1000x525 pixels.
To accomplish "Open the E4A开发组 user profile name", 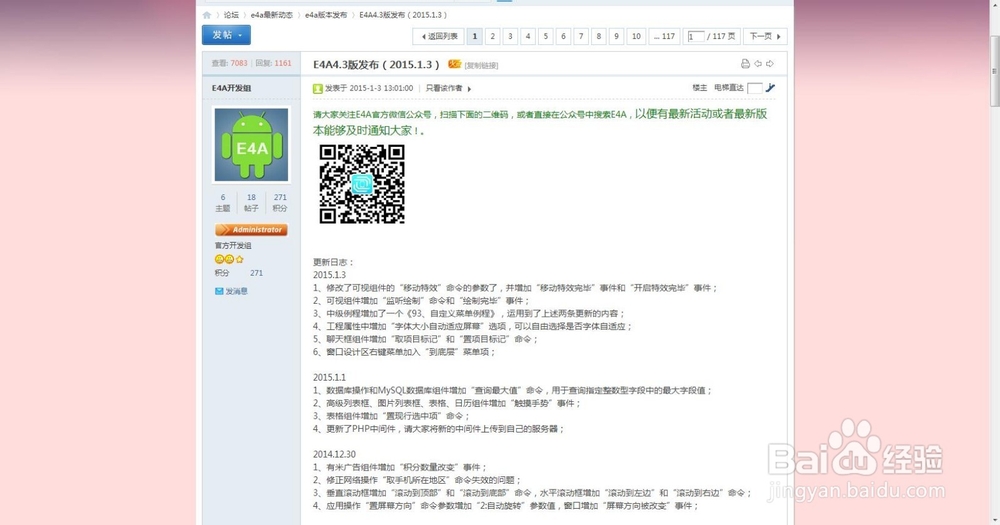I will [232, 88].
